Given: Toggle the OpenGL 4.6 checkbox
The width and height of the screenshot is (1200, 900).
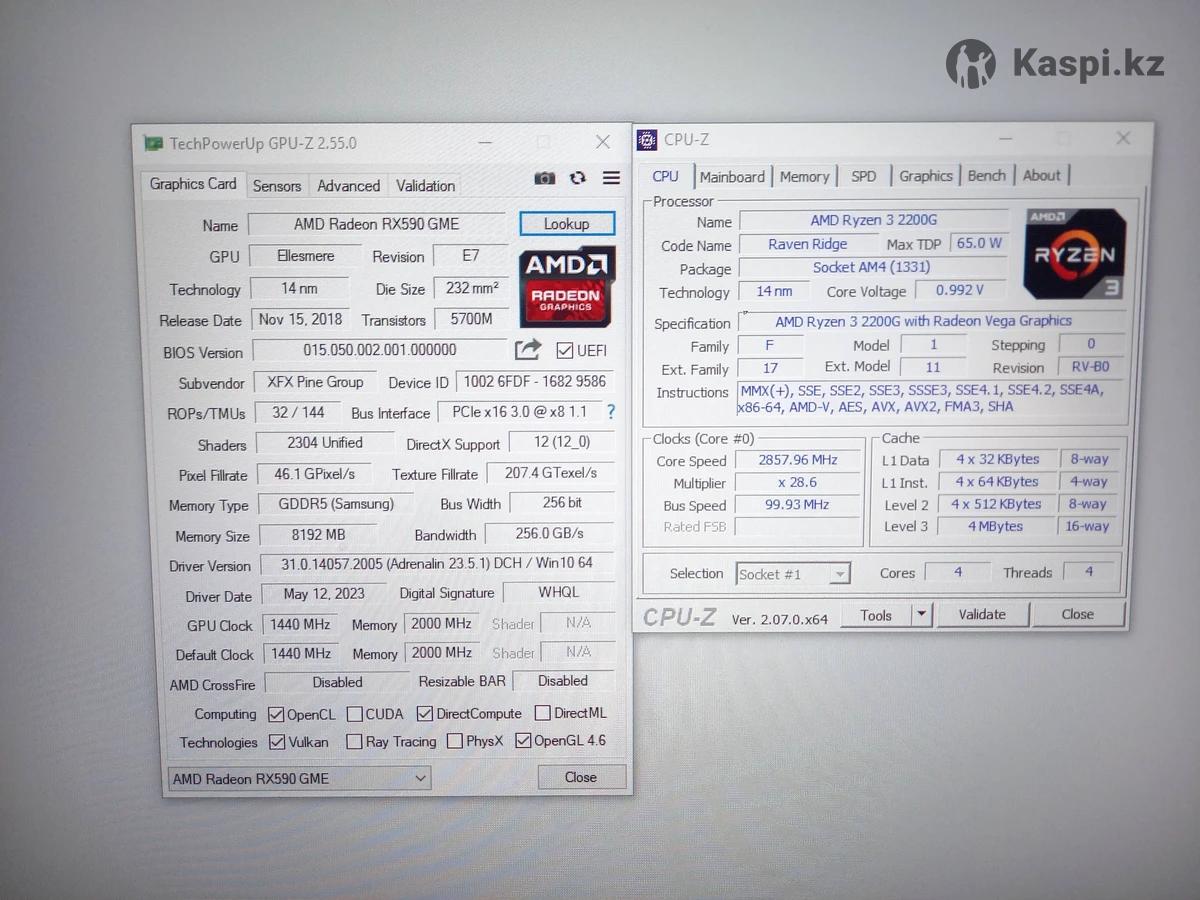Looking at the screenshot, I should [x=523, y=741].
